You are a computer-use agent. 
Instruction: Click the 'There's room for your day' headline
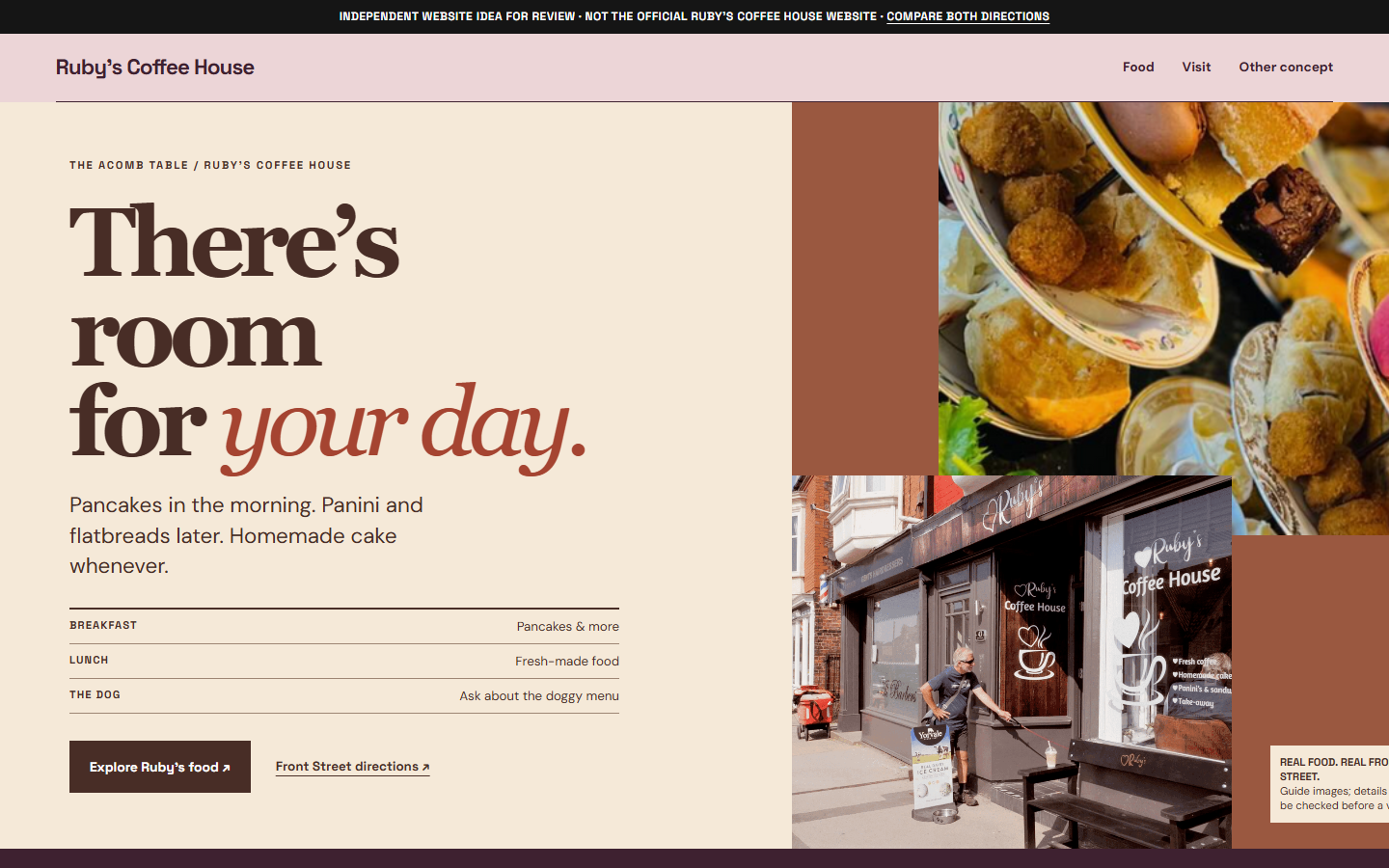tap(328, 336)
